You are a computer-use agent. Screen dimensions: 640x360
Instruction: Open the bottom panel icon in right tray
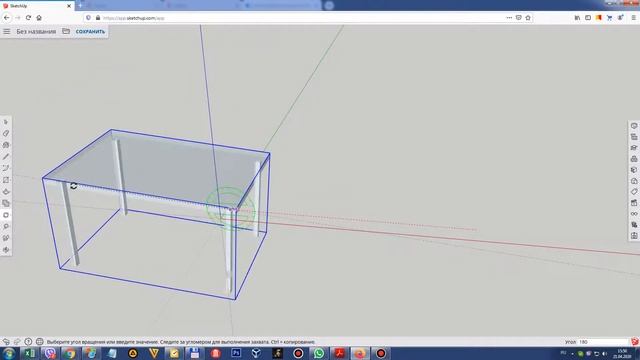(634, 236)
